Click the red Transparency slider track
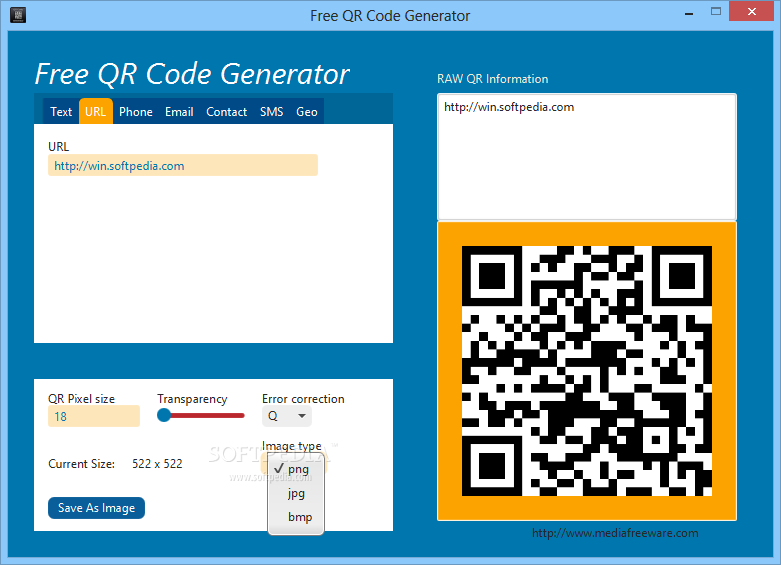Image resolution: width=781 pixels, height=565 pixels. 207,415
